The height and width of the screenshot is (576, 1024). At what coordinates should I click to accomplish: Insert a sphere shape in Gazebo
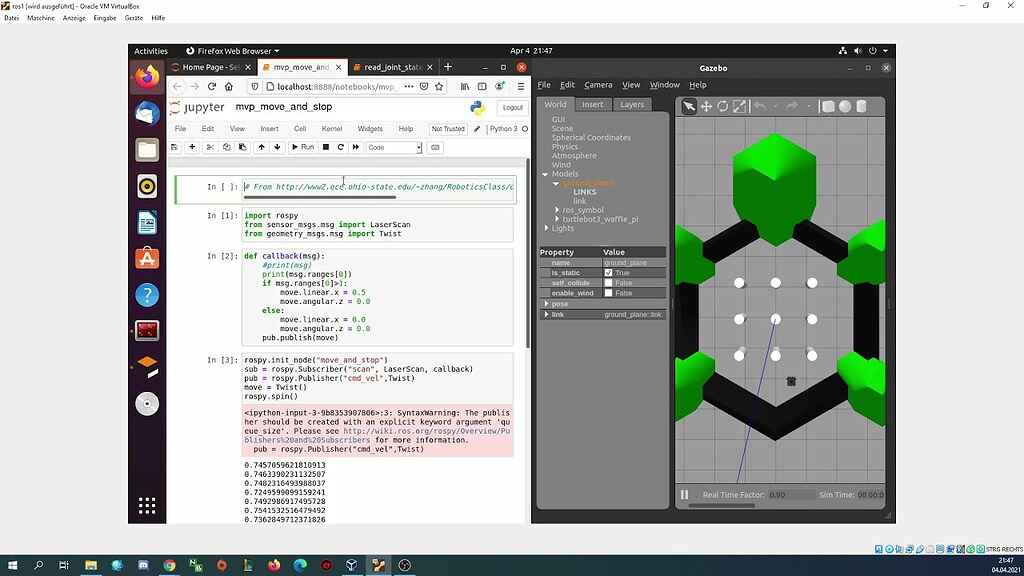[845, 106]
